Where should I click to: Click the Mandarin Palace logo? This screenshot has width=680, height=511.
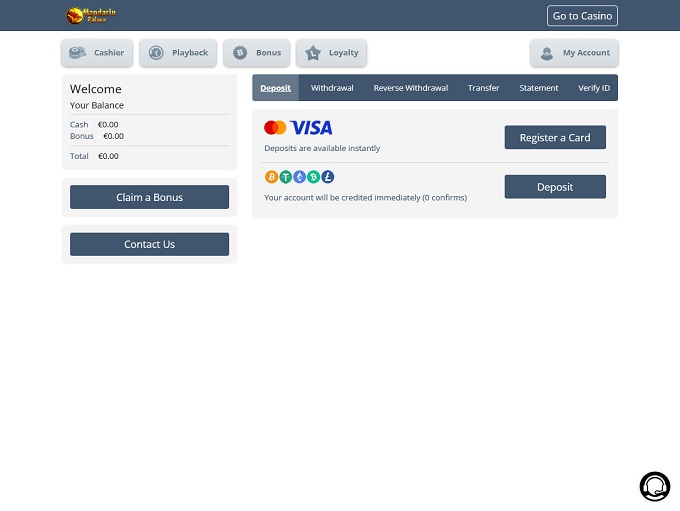pos(91,15)
